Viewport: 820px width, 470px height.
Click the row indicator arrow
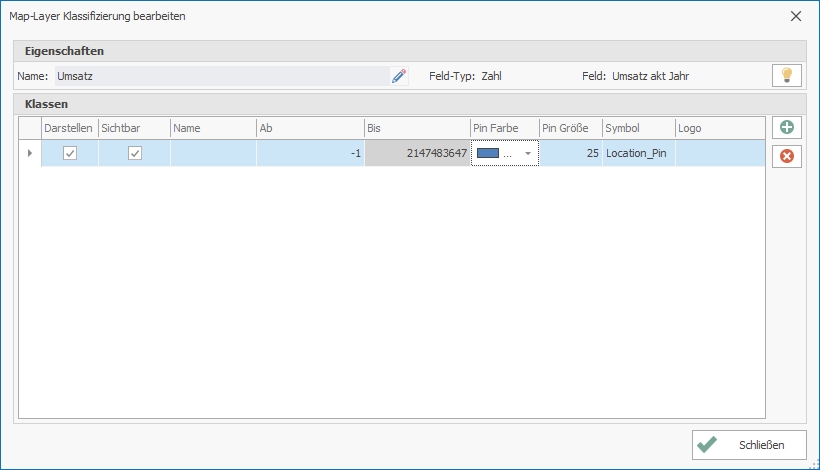tap(29, 153)
